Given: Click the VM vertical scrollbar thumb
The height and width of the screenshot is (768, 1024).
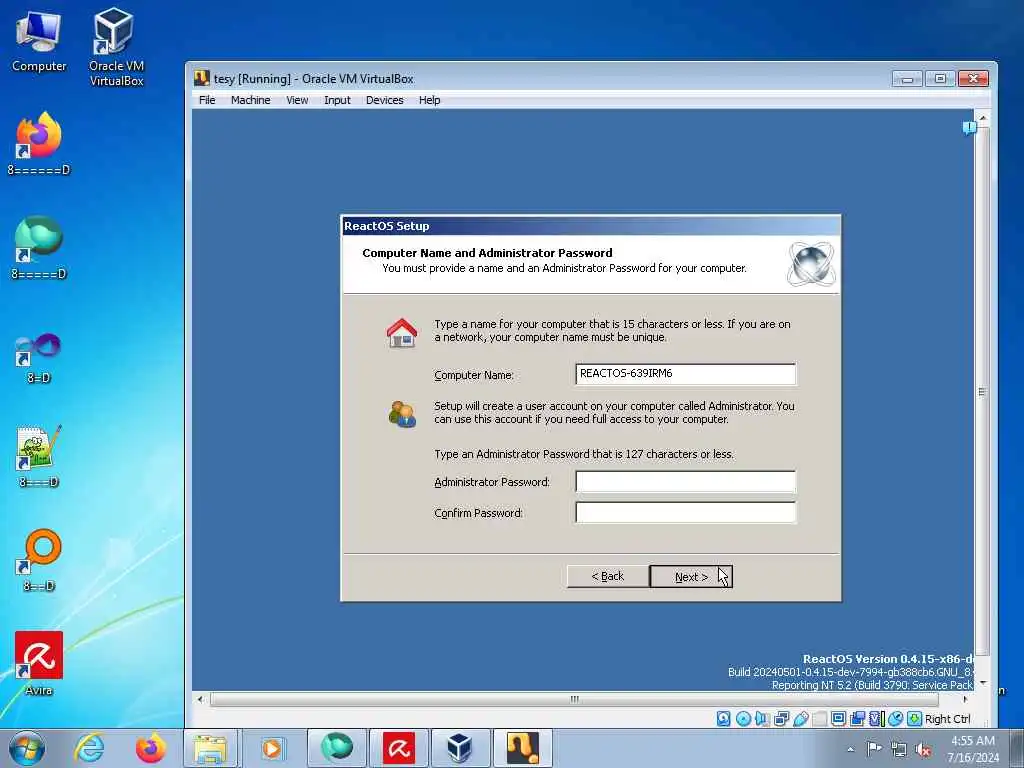Looking at the screenshot, I should click(x=982, y=392).
